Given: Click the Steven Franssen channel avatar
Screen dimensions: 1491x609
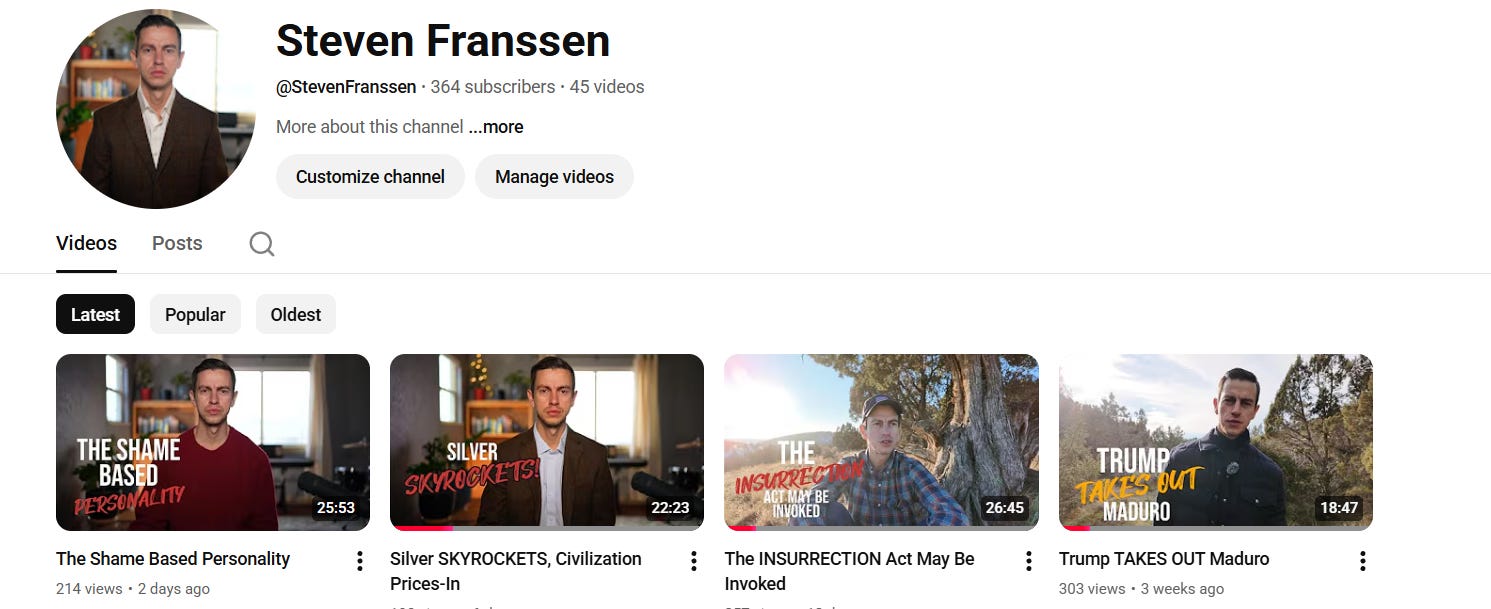Looking at the screenshot, I should pyautogui.click(x=155, y=109).
